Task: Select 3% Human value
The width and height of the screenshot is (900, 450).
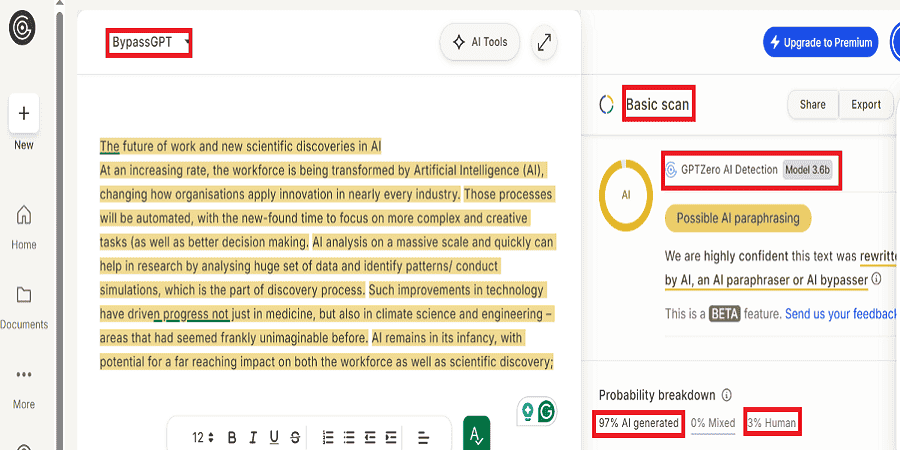Action: tap(771, 423)
